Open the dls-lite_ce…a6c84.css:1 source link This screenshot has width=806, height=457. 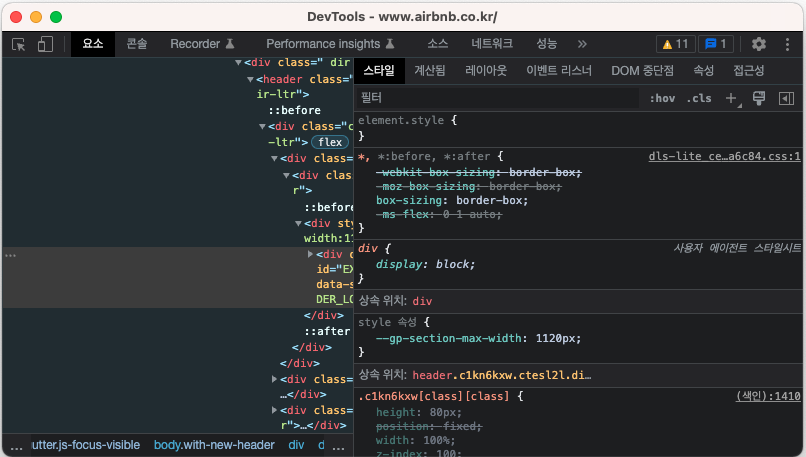click(724, 156)
